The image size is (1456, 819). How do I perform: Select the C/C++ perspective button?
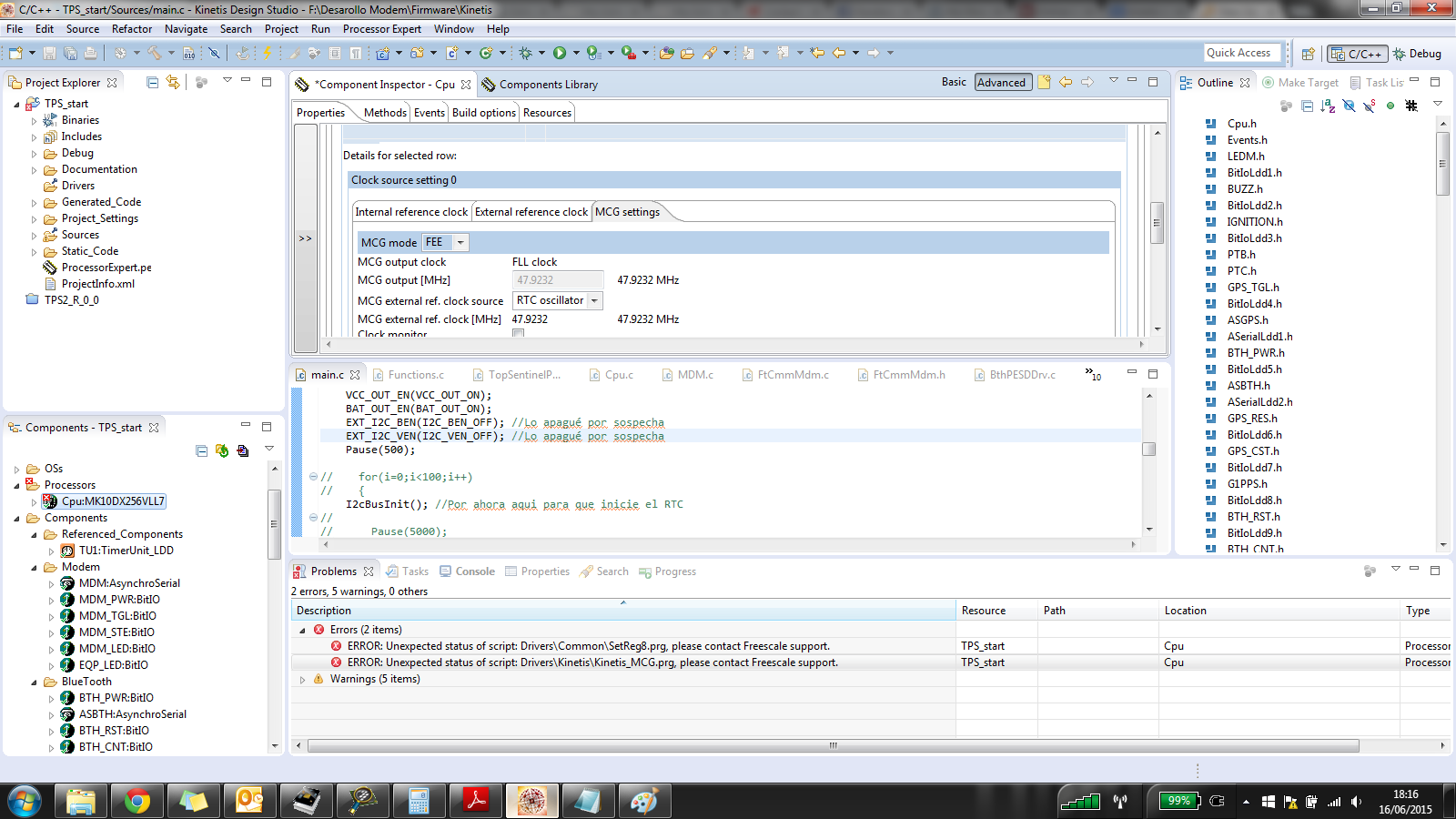(x=1357, y=54)
